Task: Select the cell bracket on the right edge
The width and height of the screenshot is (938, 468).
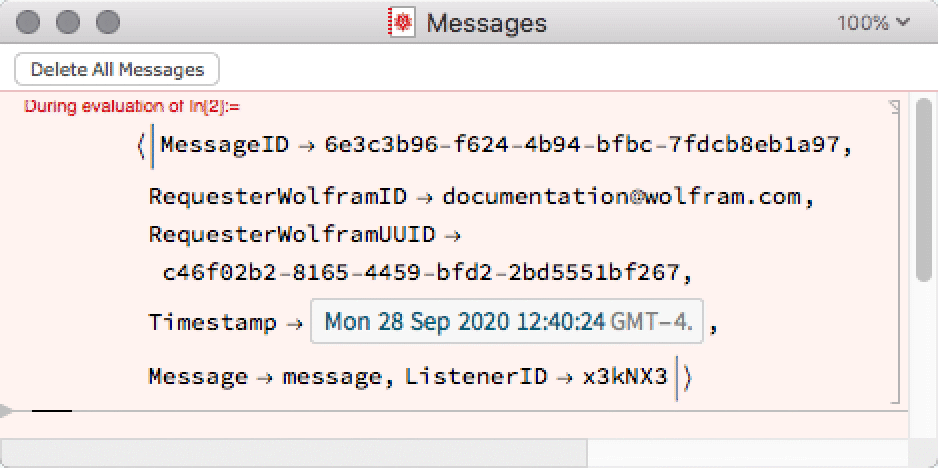Action: pos(895,250)
